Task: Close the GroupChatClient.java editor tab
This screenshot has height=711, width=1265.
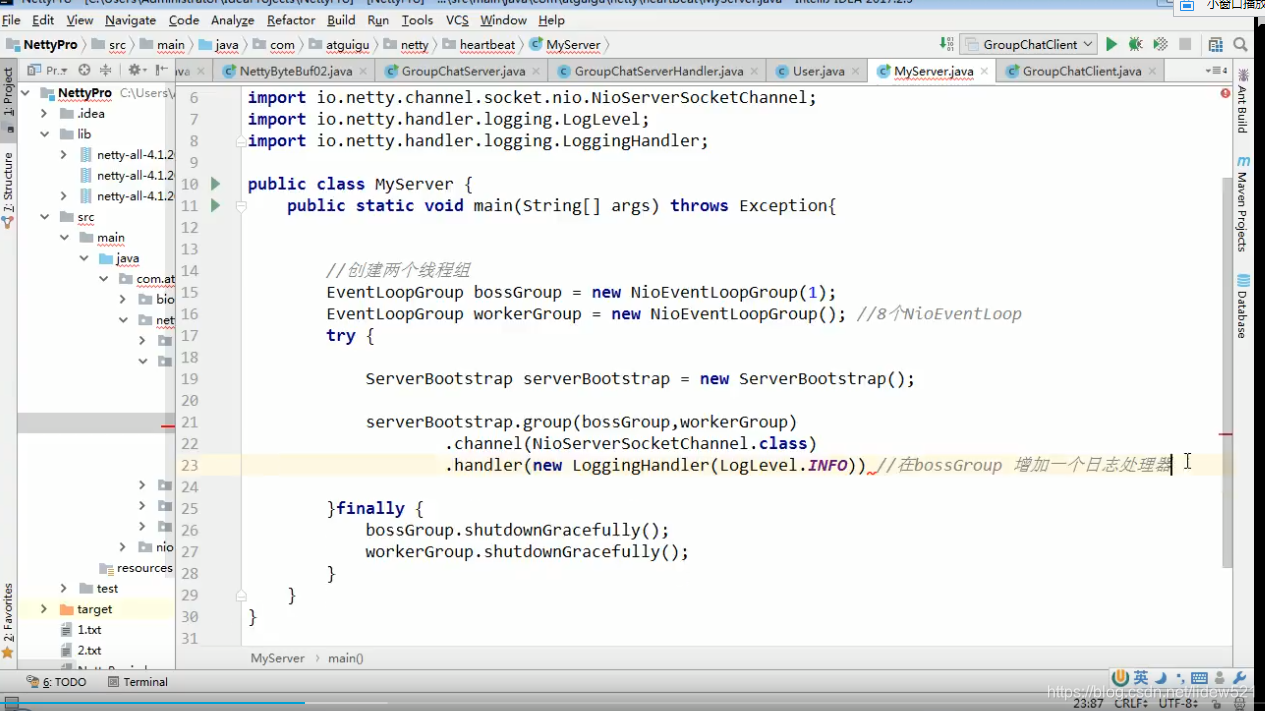Action: (x=1152, y=71)
